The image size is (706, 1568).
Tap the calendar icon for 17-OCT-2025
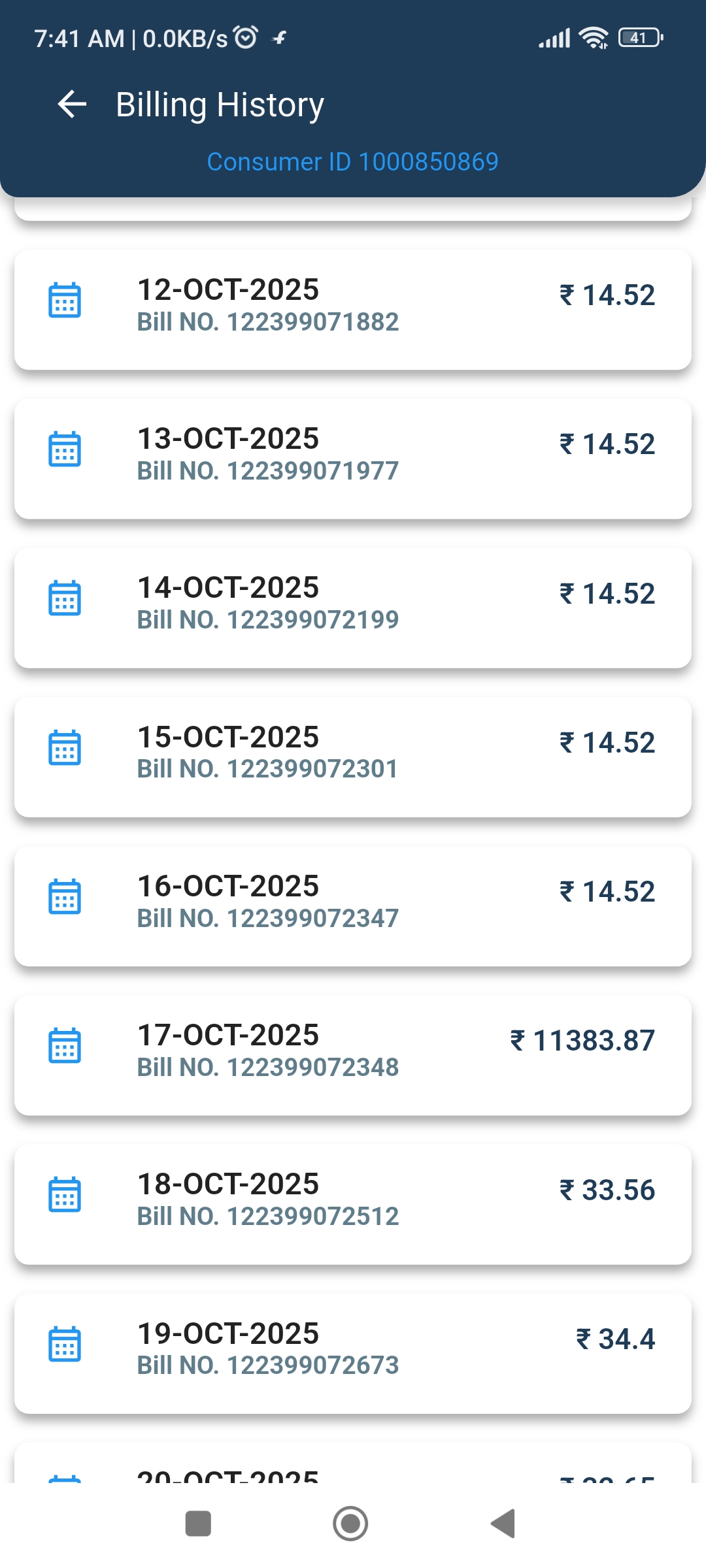[65, 1045]
